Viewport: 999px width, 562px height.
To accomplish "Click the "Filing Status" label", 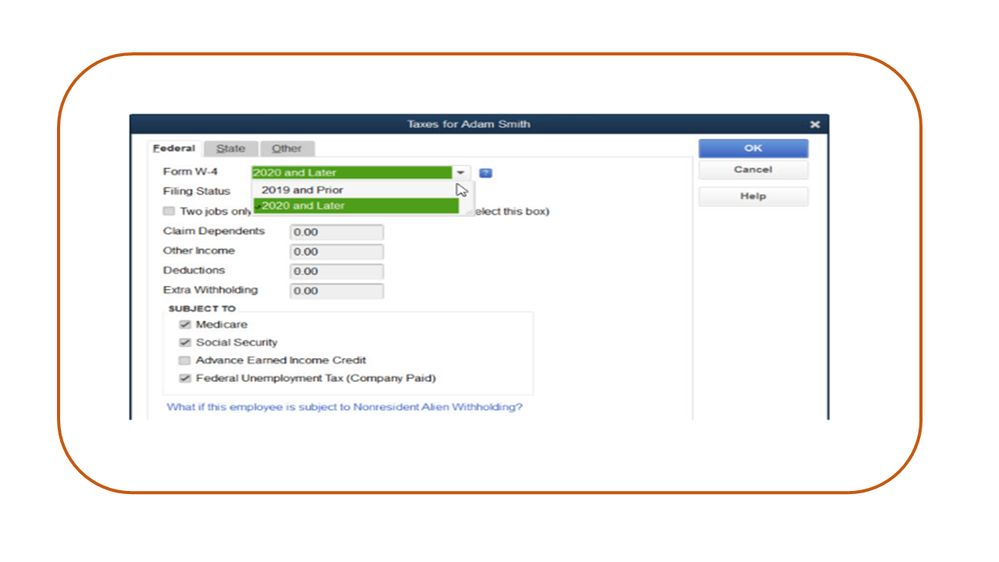I will (x=196, y=191).
